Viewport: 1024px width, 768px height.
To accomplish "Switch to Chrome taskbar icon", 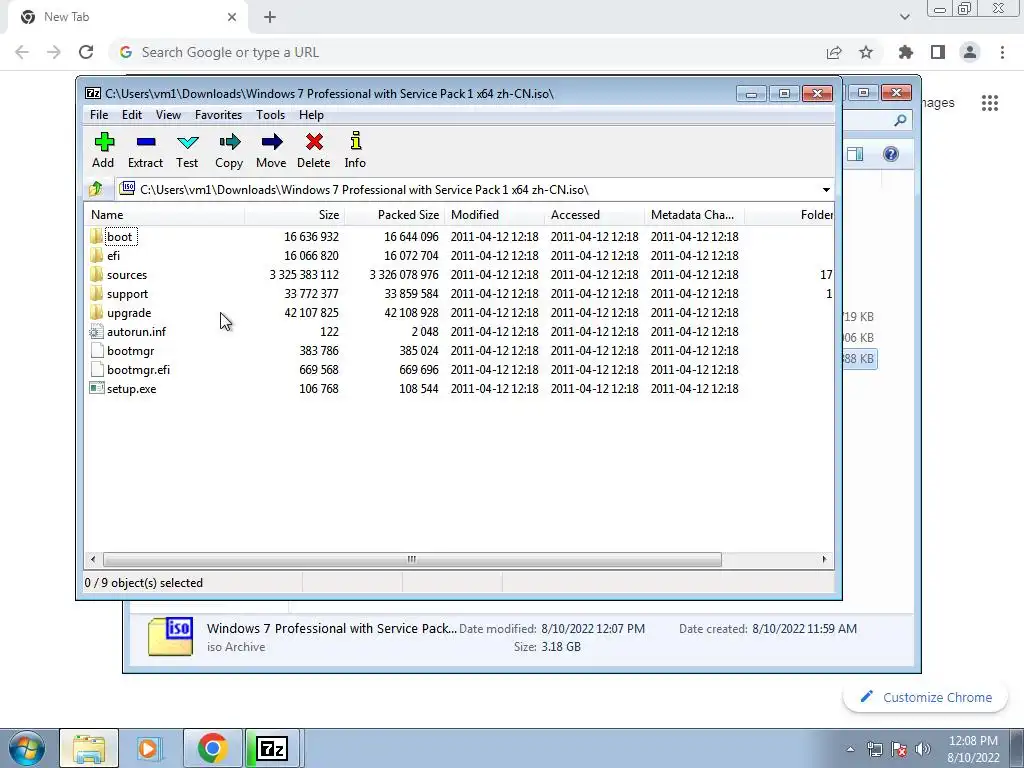I will coord(212,748).
